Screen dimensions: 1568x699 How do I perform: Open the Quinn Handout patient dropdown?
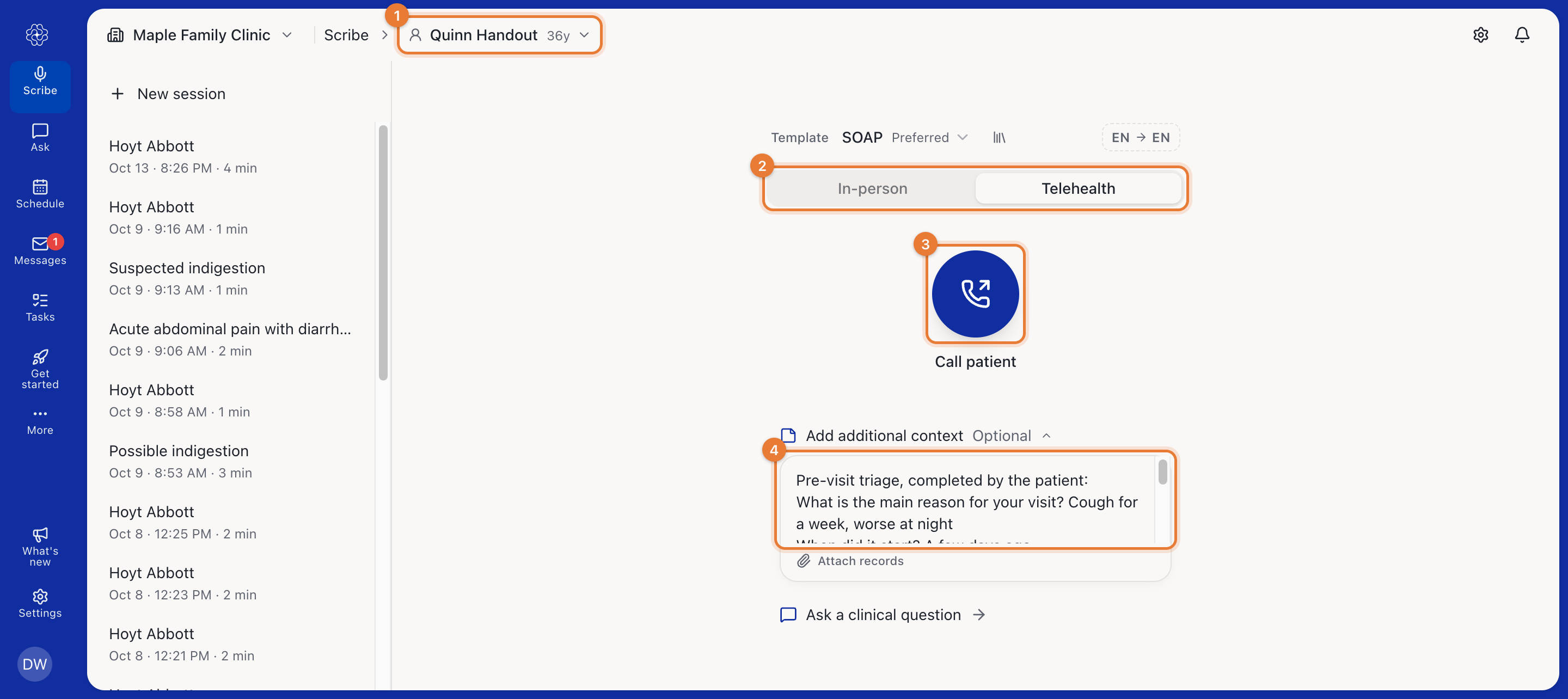click(x=499, y=35)
